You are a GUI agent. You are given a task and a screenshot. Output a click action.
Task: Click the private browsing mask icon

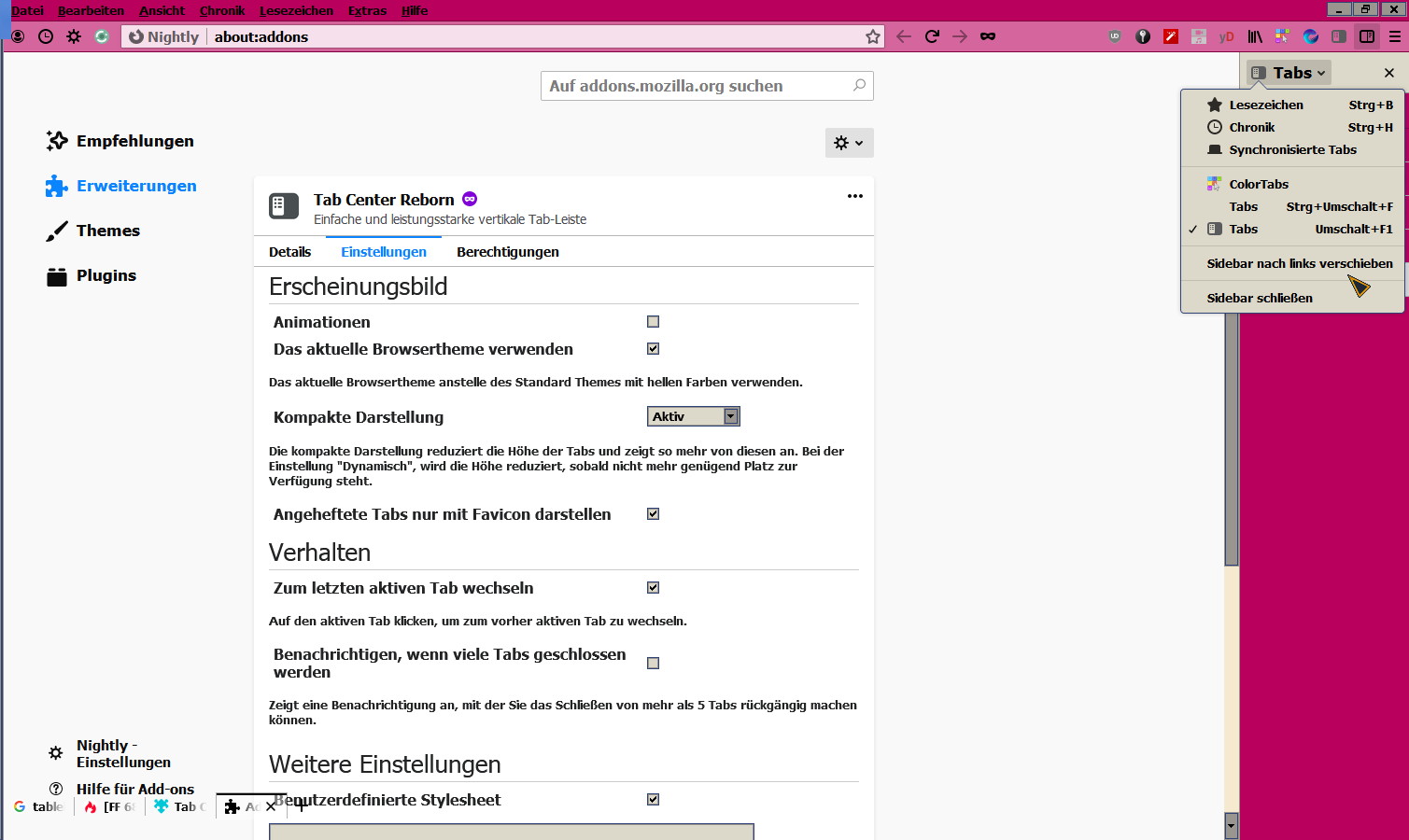click(988, 36)
